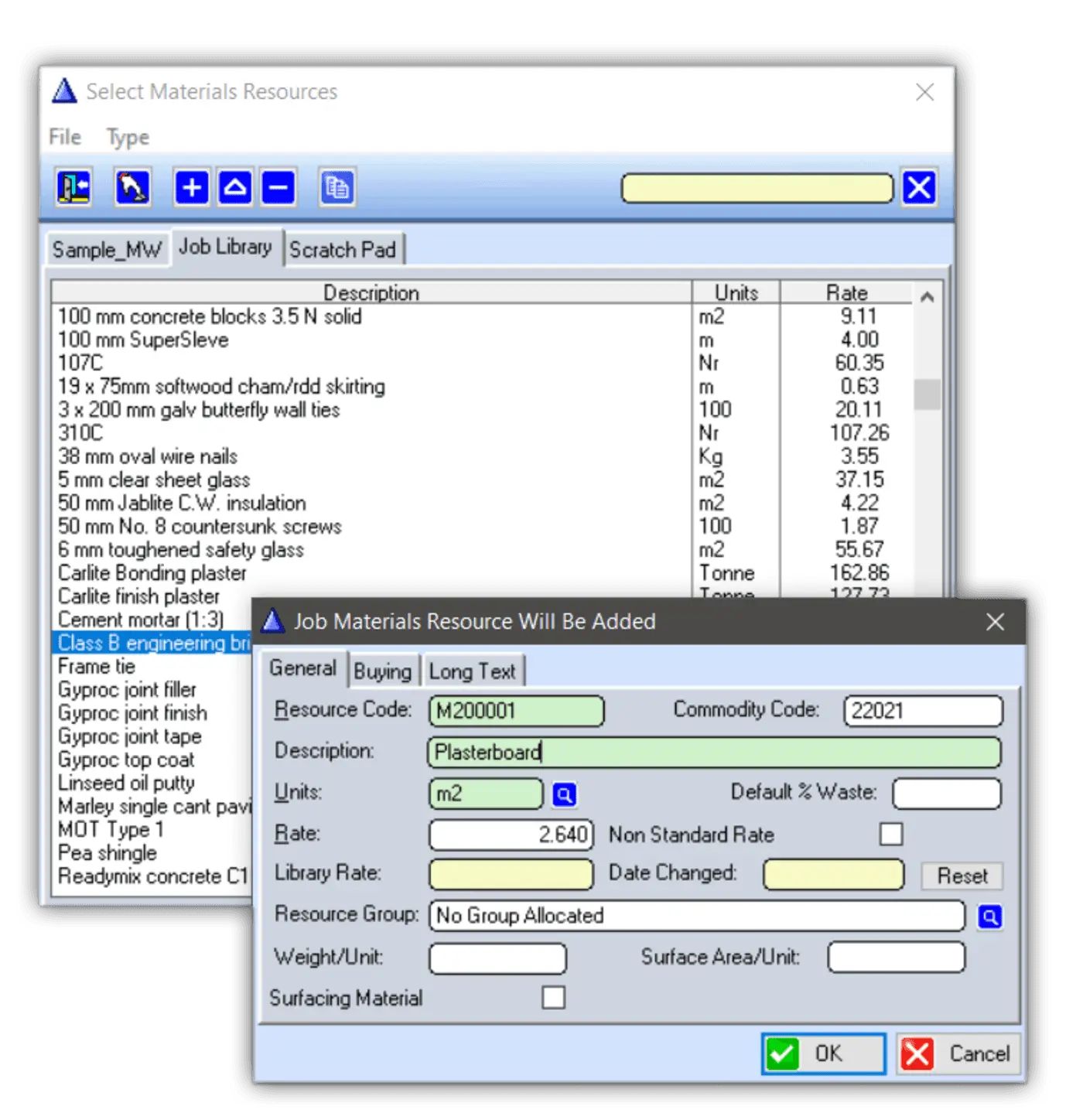Select the "100 mm SuperSleve" row
The height and width of the screenshot is (1120, 1083).
[x=483, y=340]
